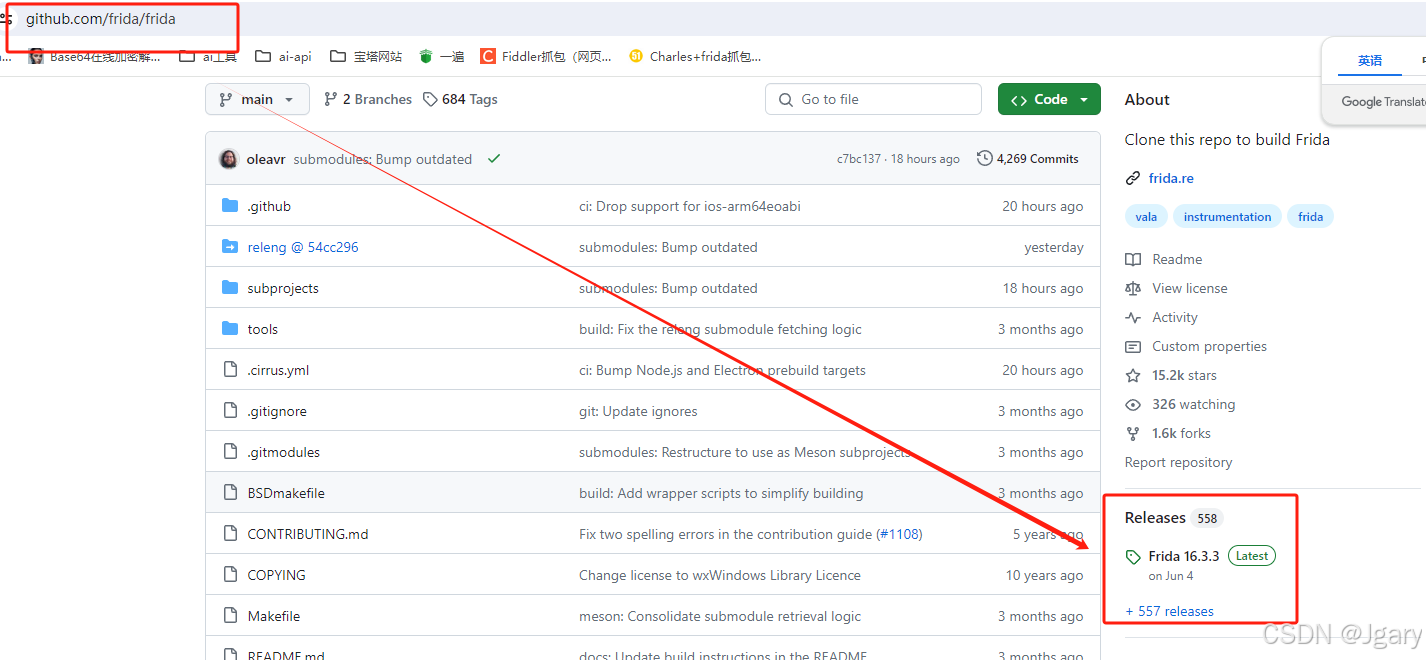Open the 2 Branches link
Viewport: 1426px width, 660px height.
[368, 99]
